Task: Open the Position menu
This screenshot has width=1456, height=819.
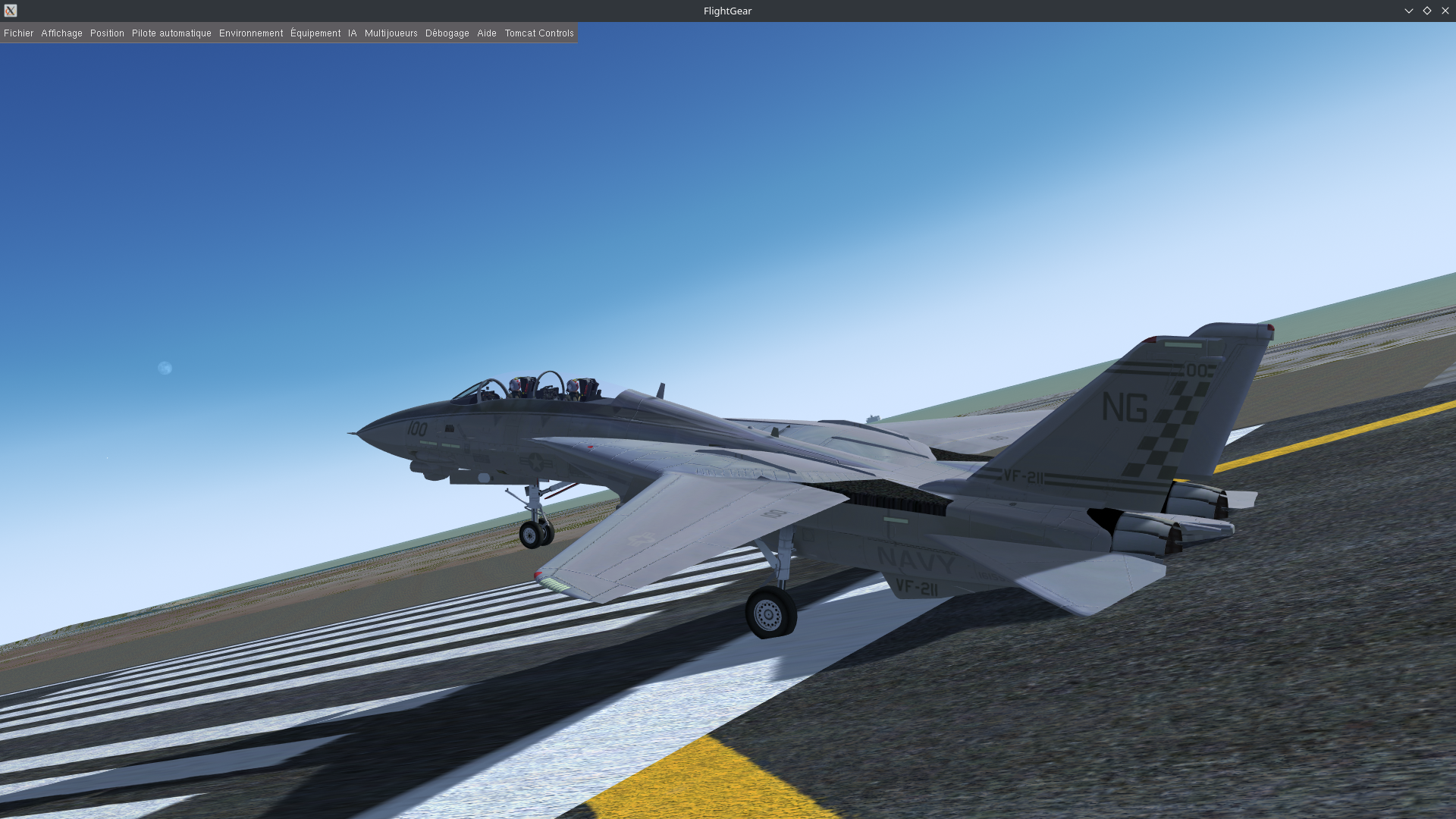Action: tap(107, 33)
